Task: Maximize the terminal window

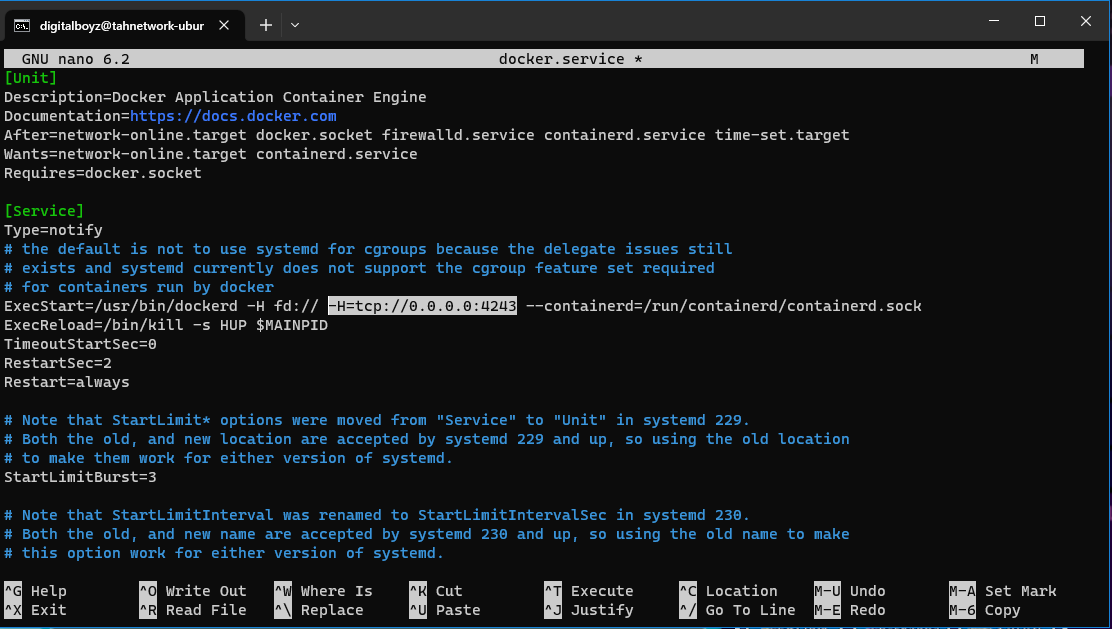Action: coord(1039,21)
